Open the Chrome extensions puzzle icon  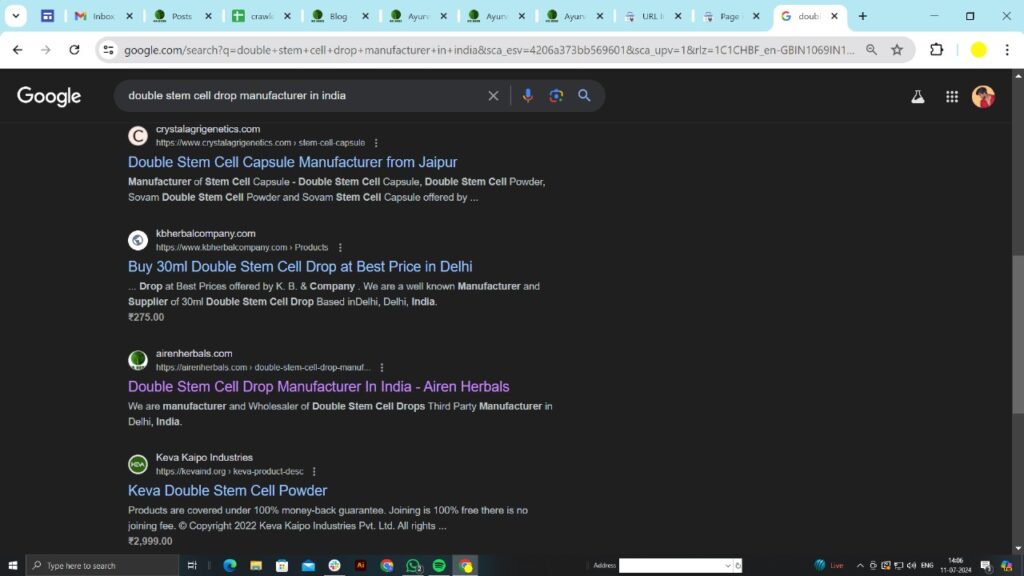tap(936, 50)
